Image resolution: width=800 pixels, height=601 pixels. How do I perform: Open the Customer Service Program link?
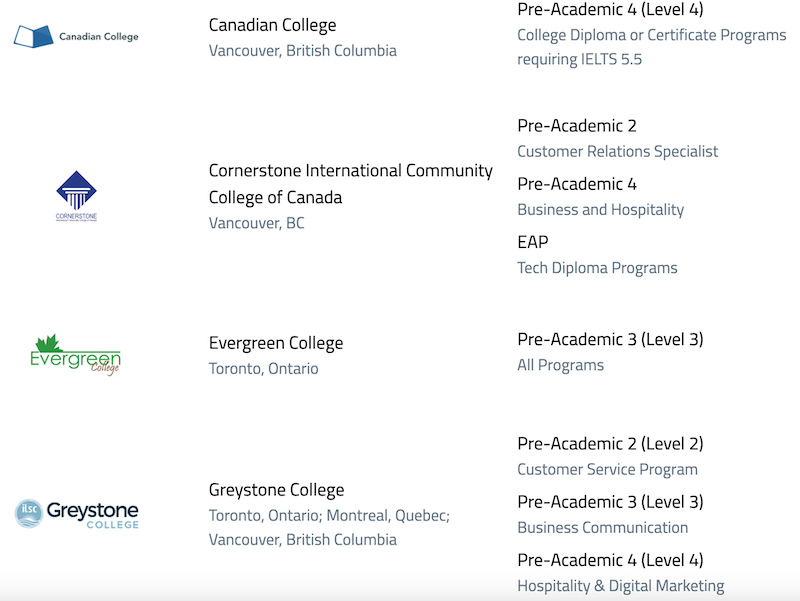coord(607,469)
